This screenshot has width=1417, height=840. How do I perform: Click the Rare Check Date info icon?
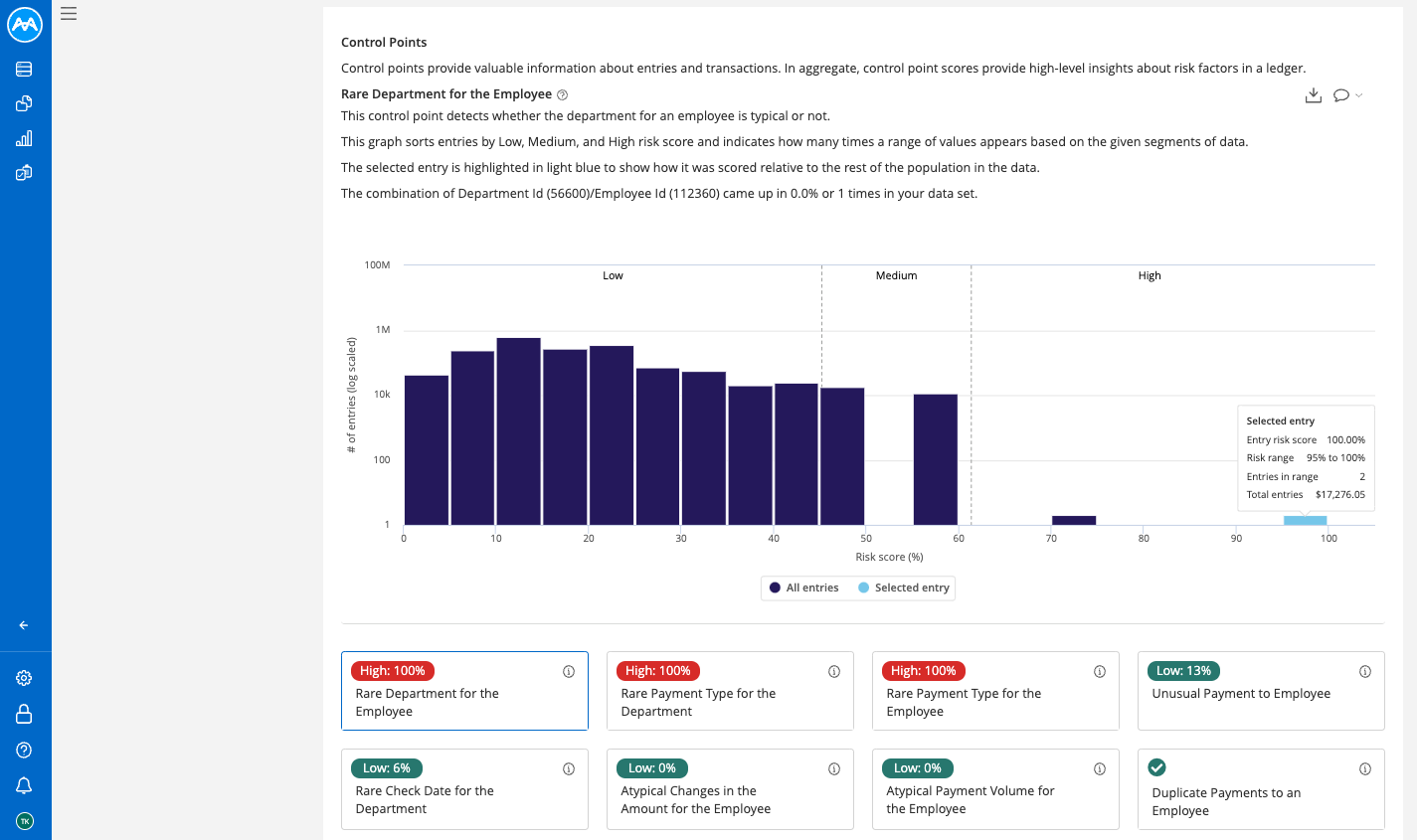[x=568, y=768]
